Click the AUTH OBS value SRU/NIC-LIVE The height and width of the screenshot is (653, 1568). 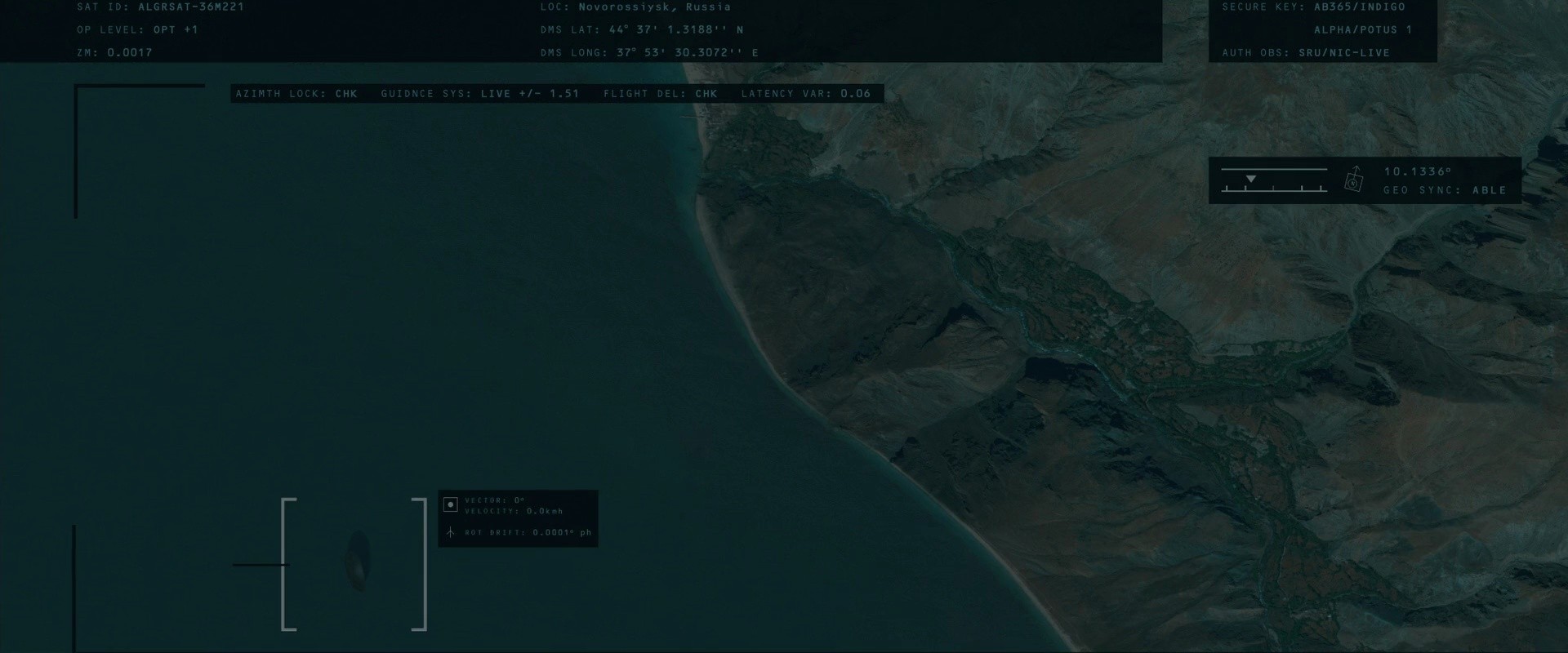(x=1344, y=52)
